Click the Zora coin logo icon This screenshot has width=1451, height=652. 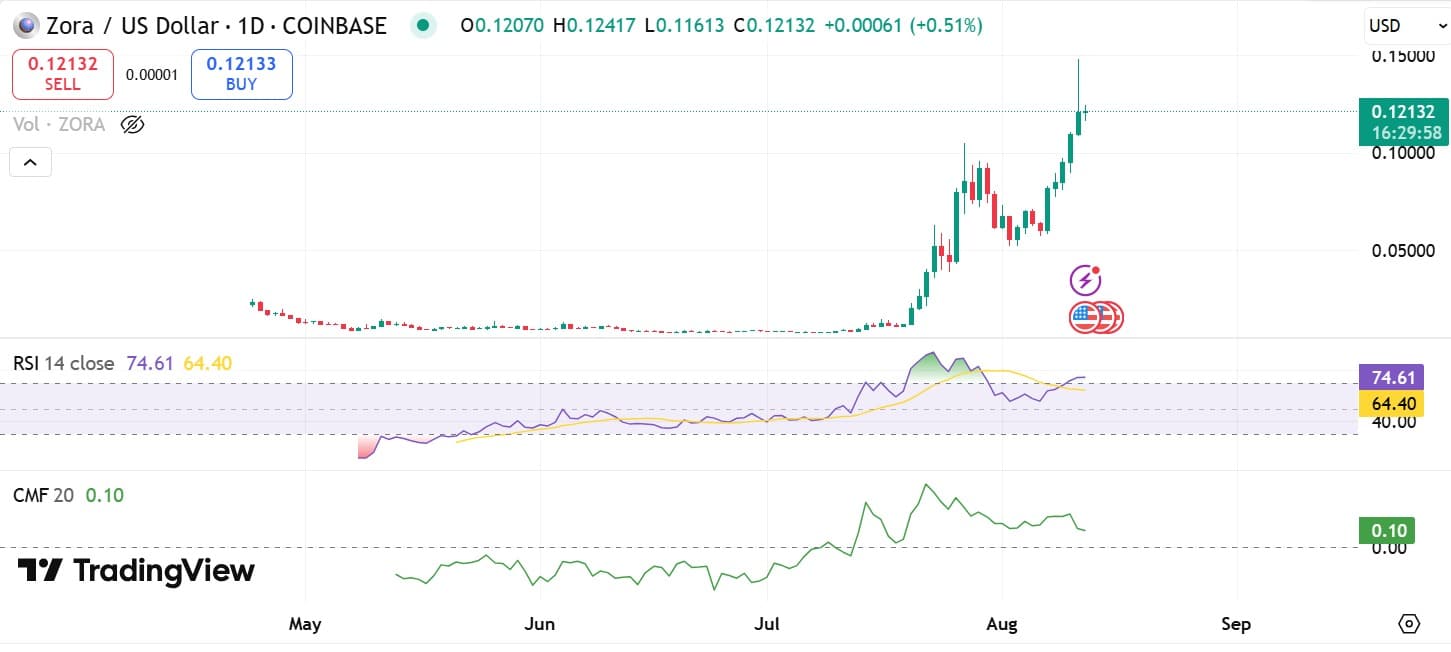pyautogui.click(x=24, y=25)
